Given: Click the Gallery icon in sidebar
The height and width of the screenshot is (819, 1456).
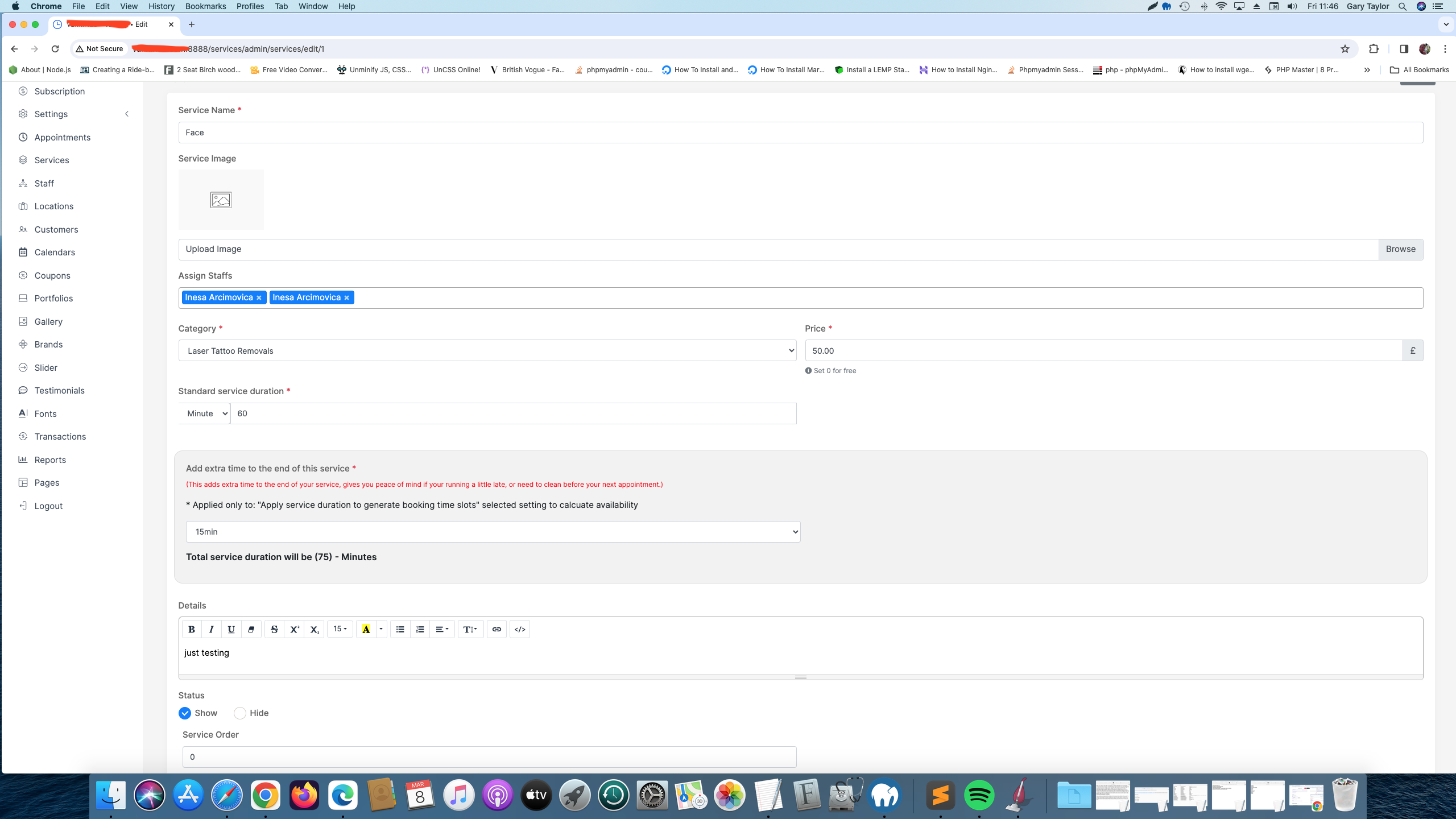Looking at the screenshot, I should (23, 321).
